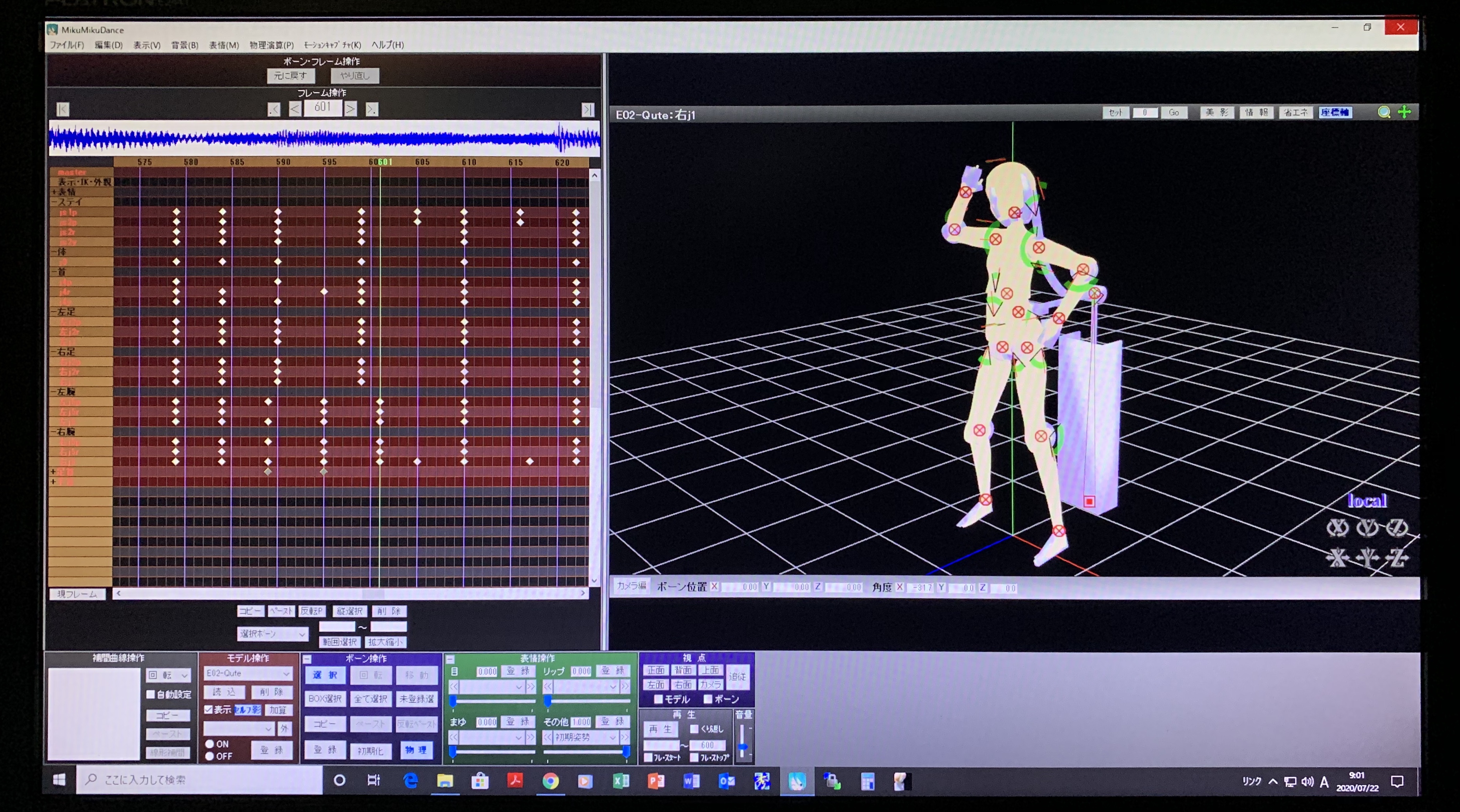Adjust the 音量 volume slider
Viewport: 1460px width, 812px height.
click(743, 740)
